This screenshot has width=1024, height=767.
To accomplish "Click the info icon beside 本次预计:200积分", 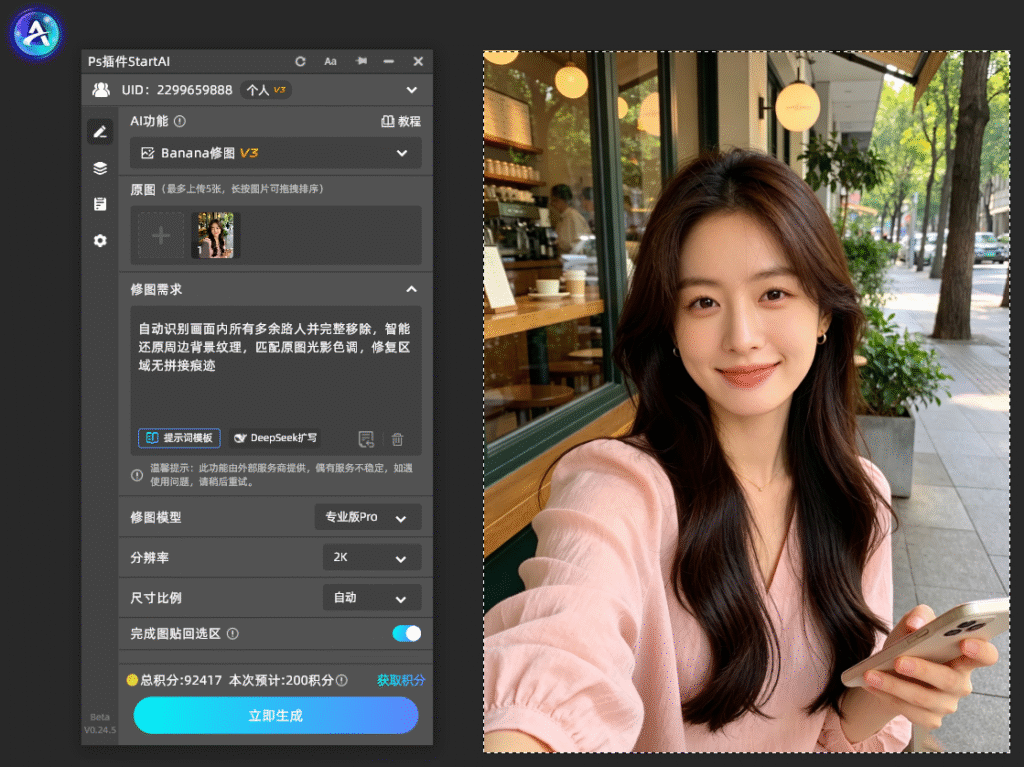I will point(342,680).
